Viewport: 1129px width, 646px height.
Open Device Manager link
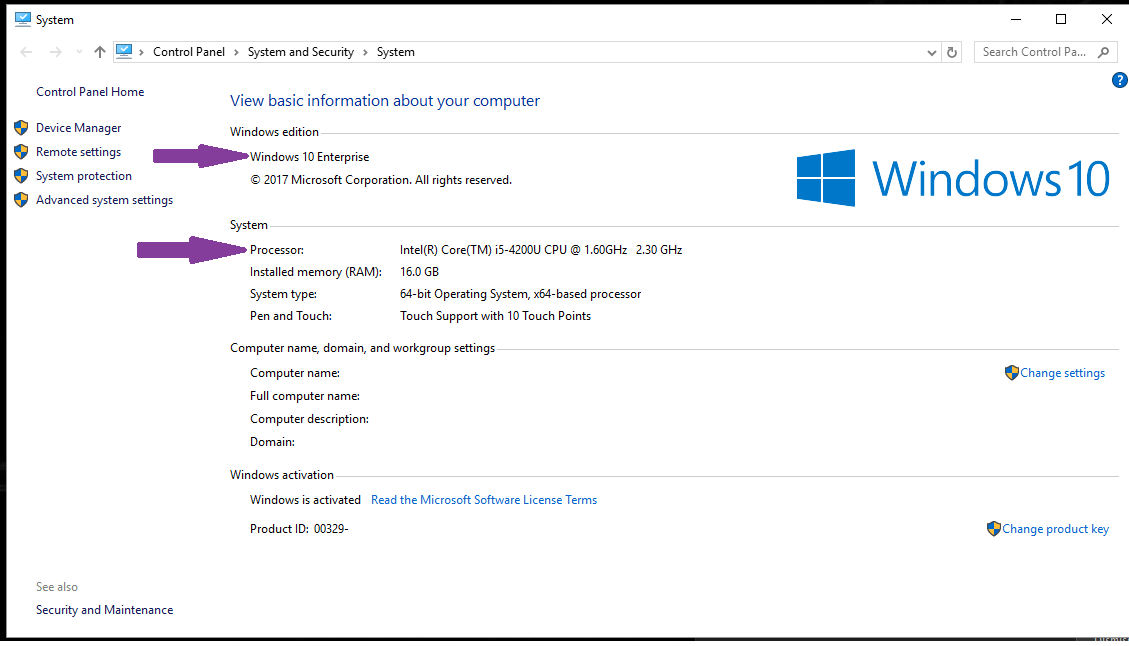78,127
